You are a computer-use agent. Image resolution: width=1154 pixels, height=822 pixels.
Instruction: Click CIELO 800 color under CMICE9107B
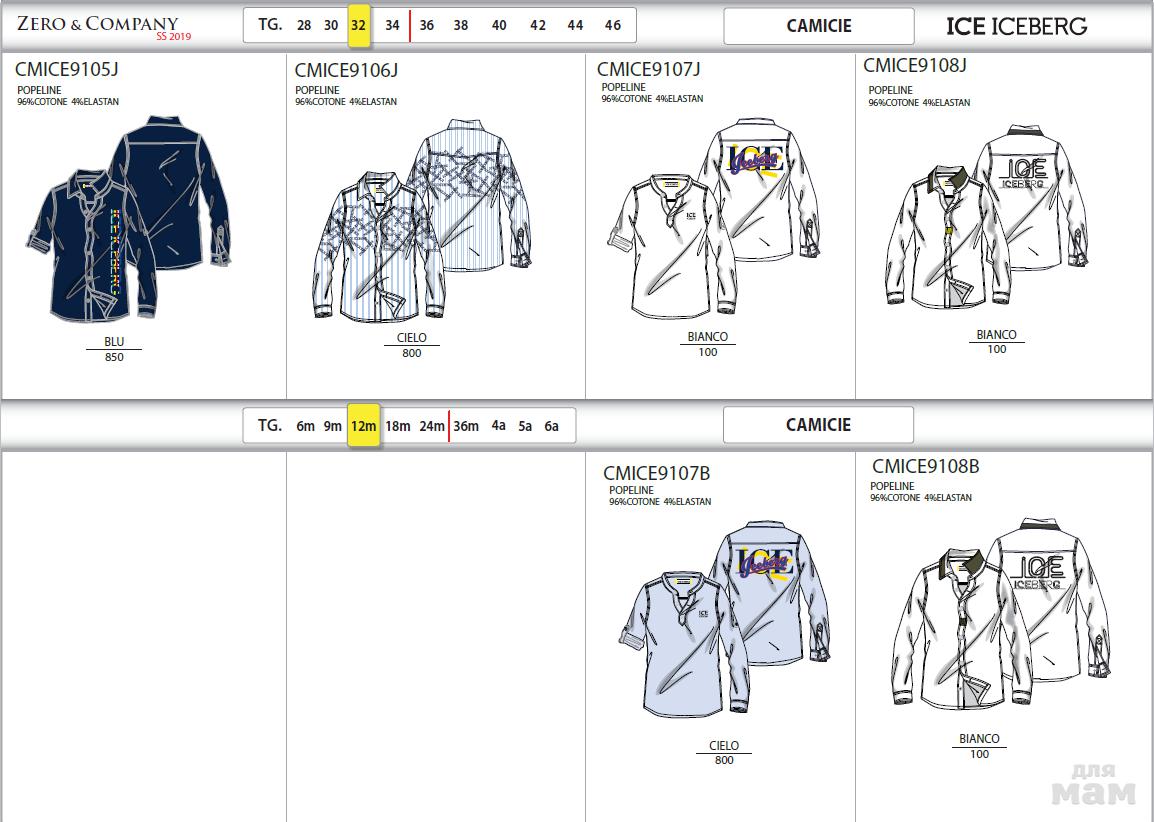click(724, 752)
